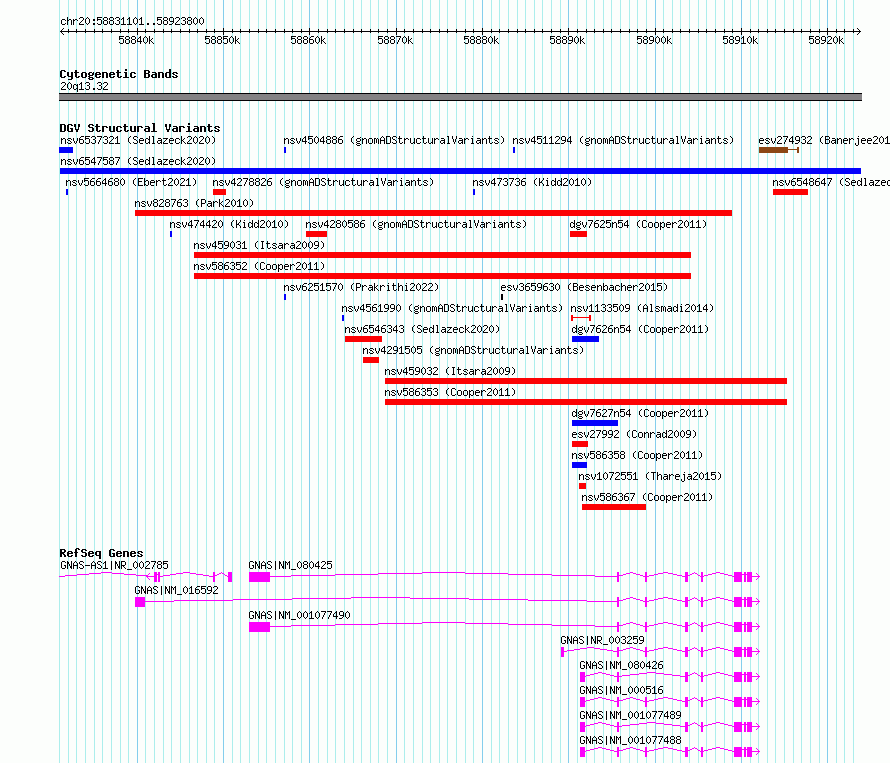Click the nsv6546343 red variant bar

pyautogui.click(x=363, y=339)
